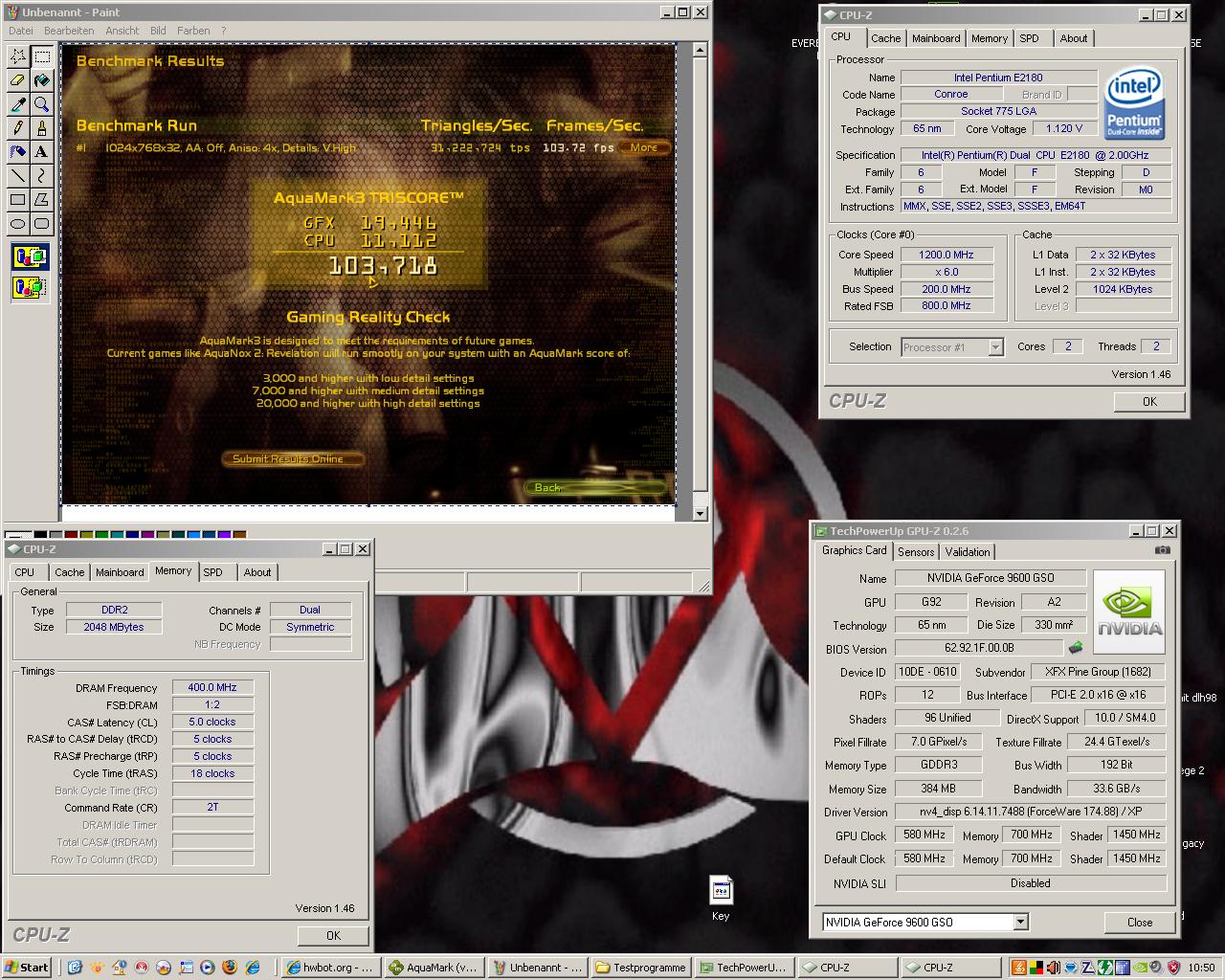Viewport: 1225px width, 980px height.
Task: Pick the Eraser tool in Paint
Action: click(17, 80)
